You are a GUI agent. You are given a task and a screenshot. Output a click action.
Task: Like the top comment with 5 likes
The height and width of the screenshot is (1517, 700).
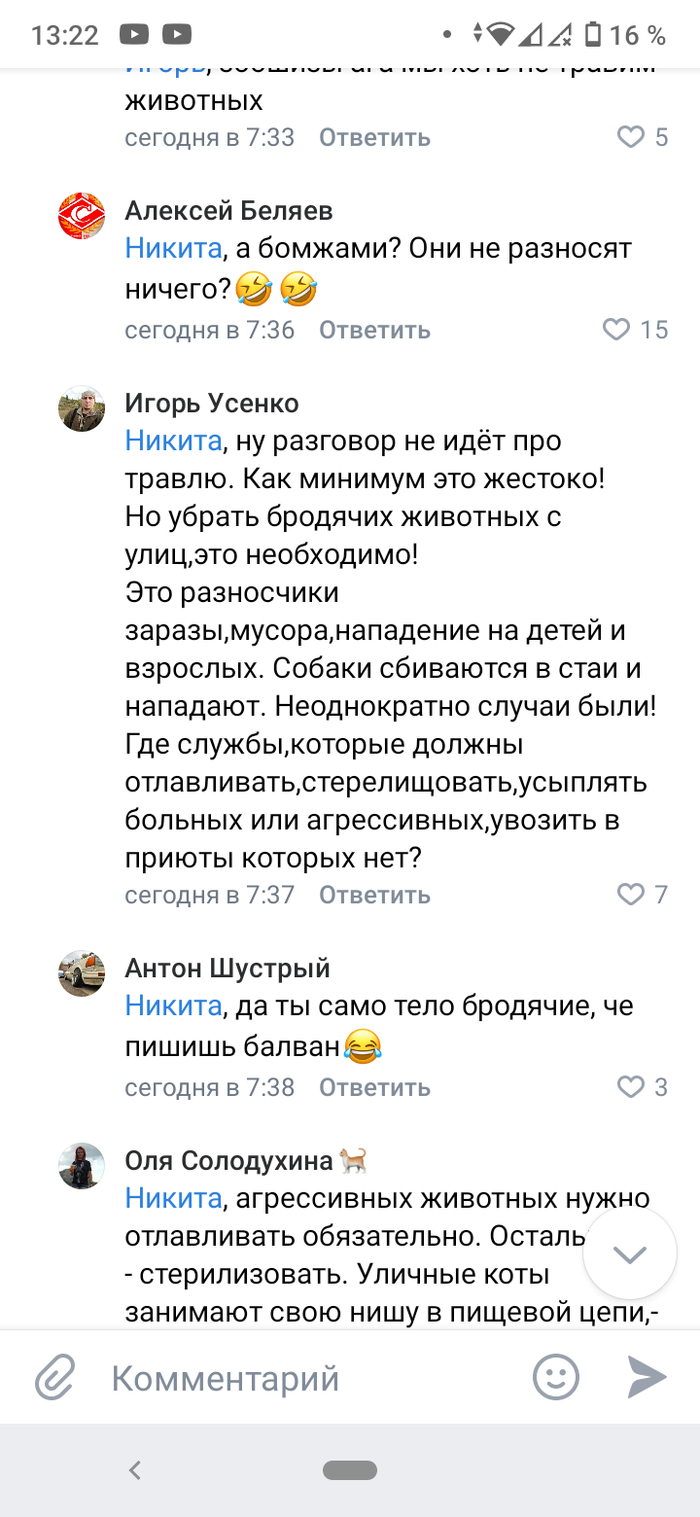630,137
